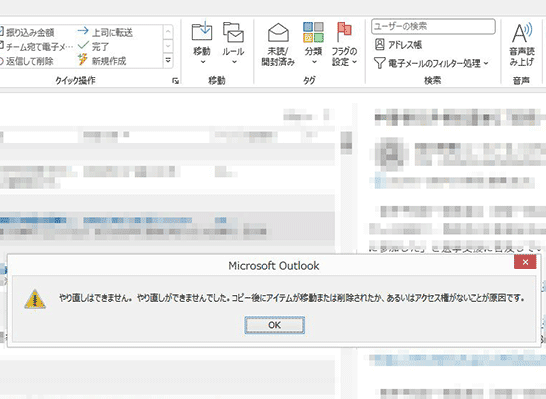
Task: Select チーム宛て電子メール quick step
Action: click(36, 46)
